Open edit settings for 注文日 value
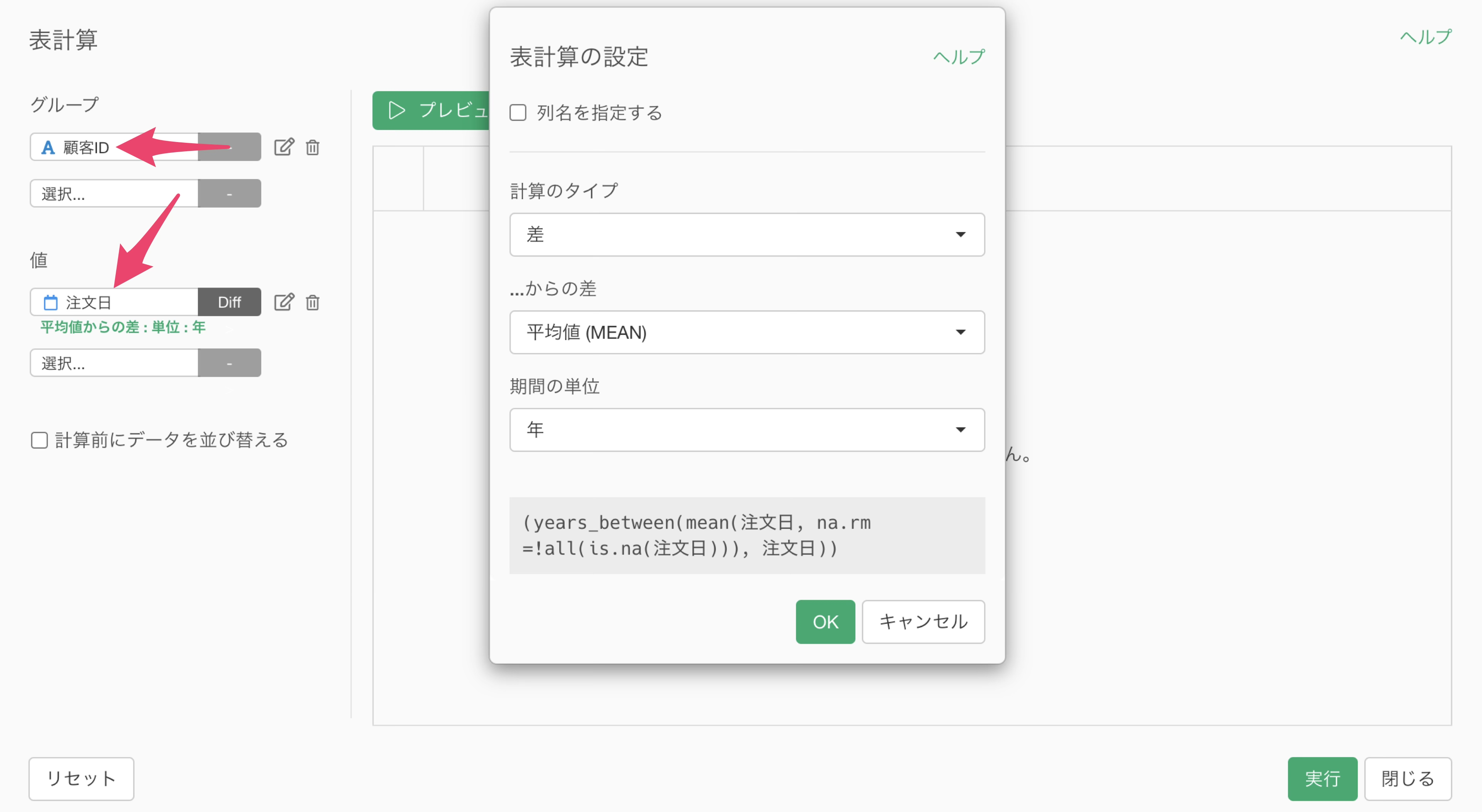 [284, 302]
